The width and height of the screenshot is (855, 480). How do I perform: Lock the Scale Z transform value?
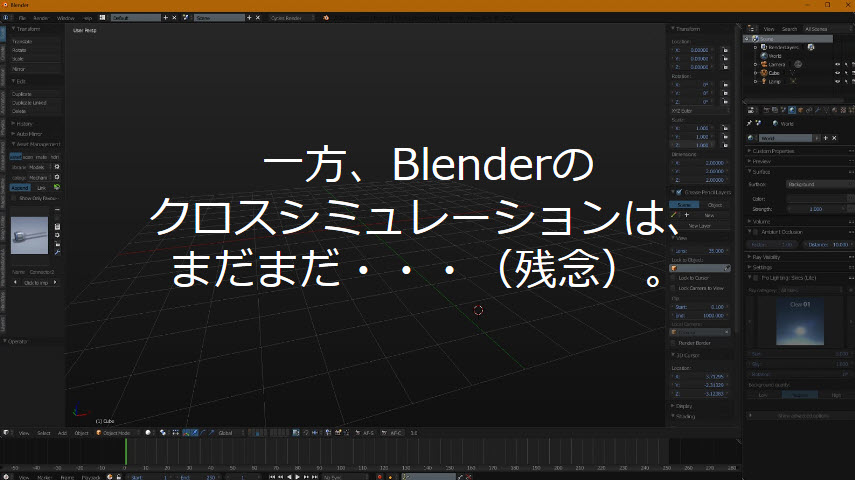(725, 145)
